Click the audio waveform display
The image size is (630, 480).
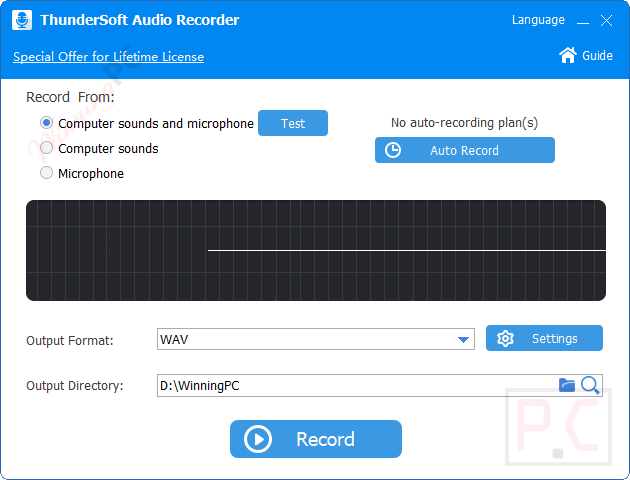coord(316,251)
